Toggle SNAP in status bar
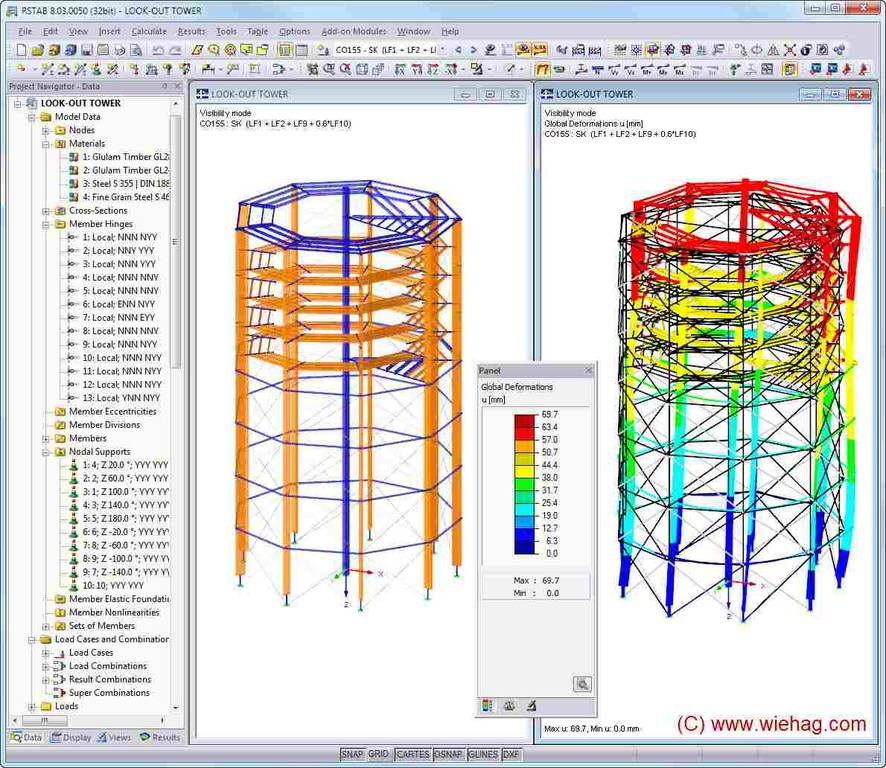Screen dimensions: 886x768 352,754
